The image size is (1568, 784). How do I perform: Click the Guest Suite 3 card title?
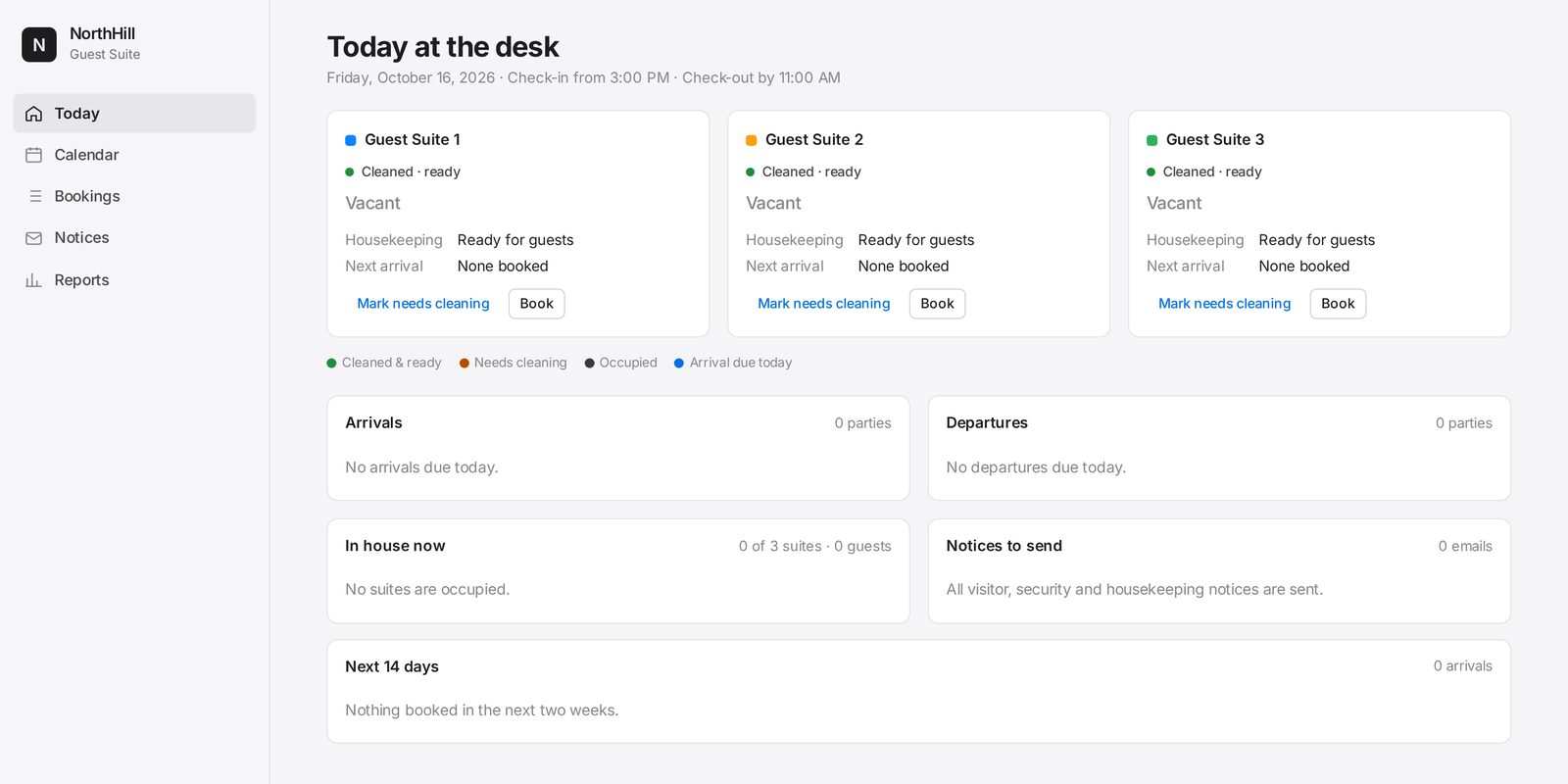tap(1215, 140)
